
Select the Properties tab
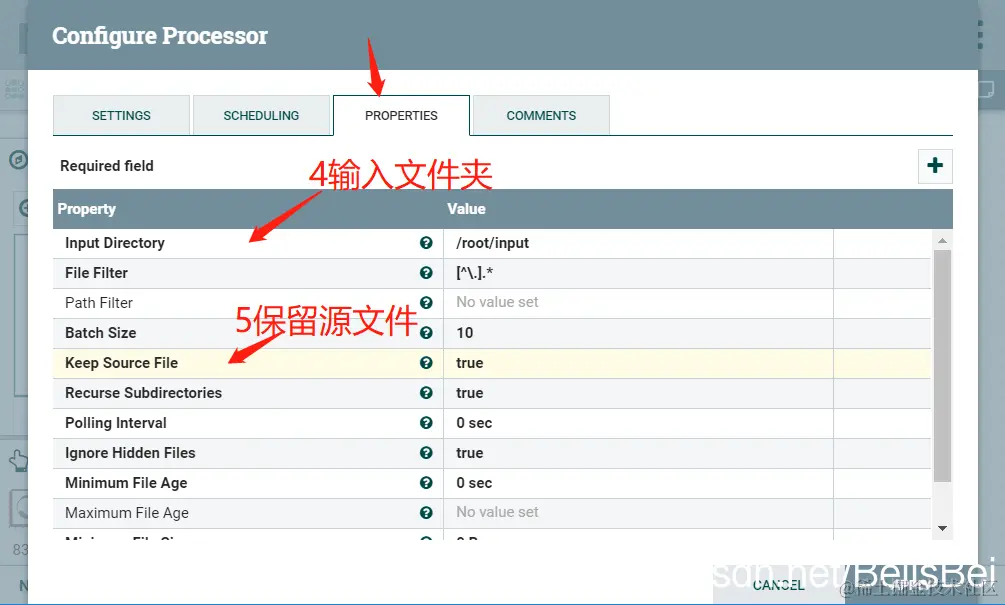click(x=401, y=115)
